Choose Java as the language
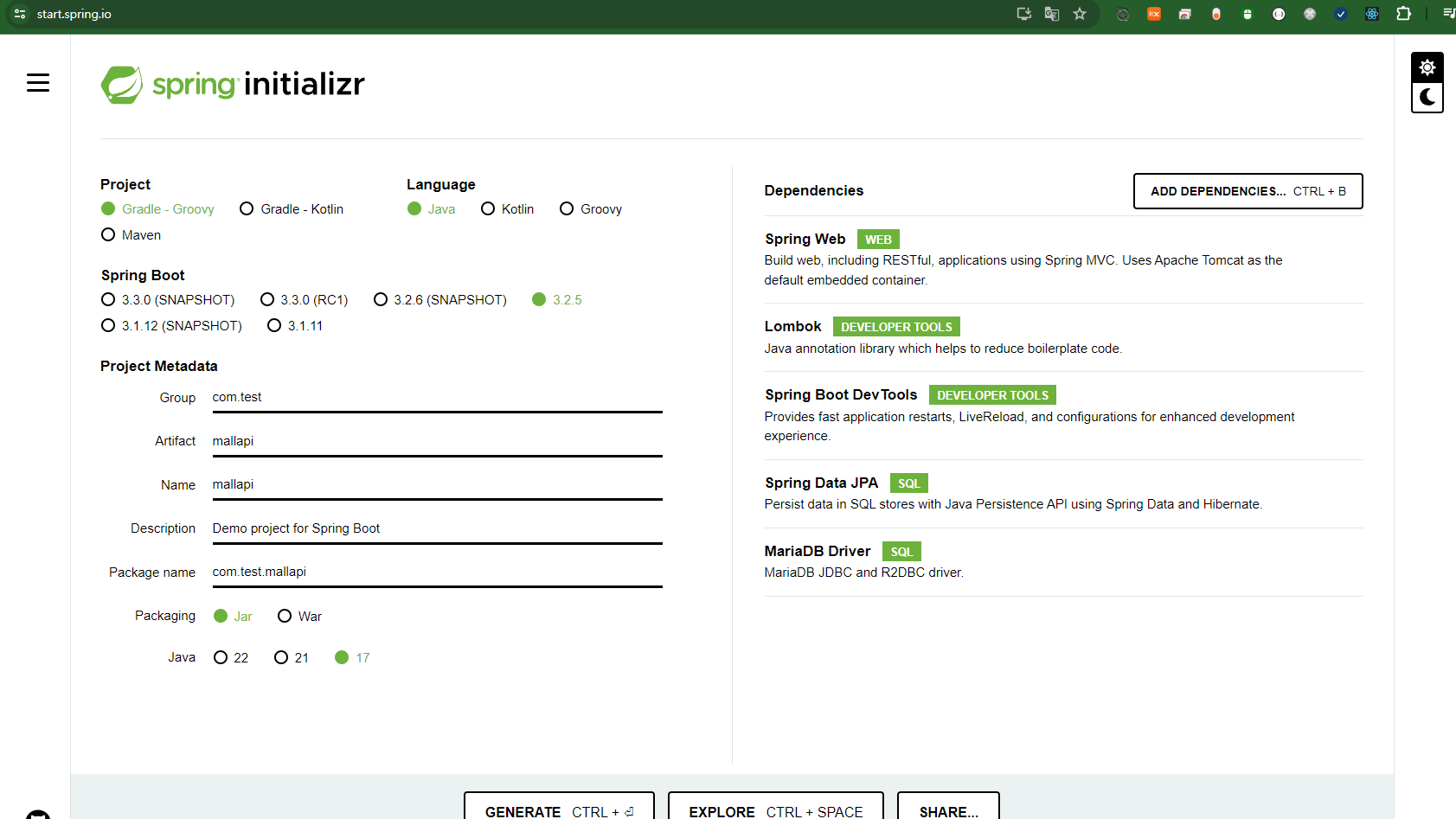1456x819 pixels. pyautogui.click(x=431, y=209)
